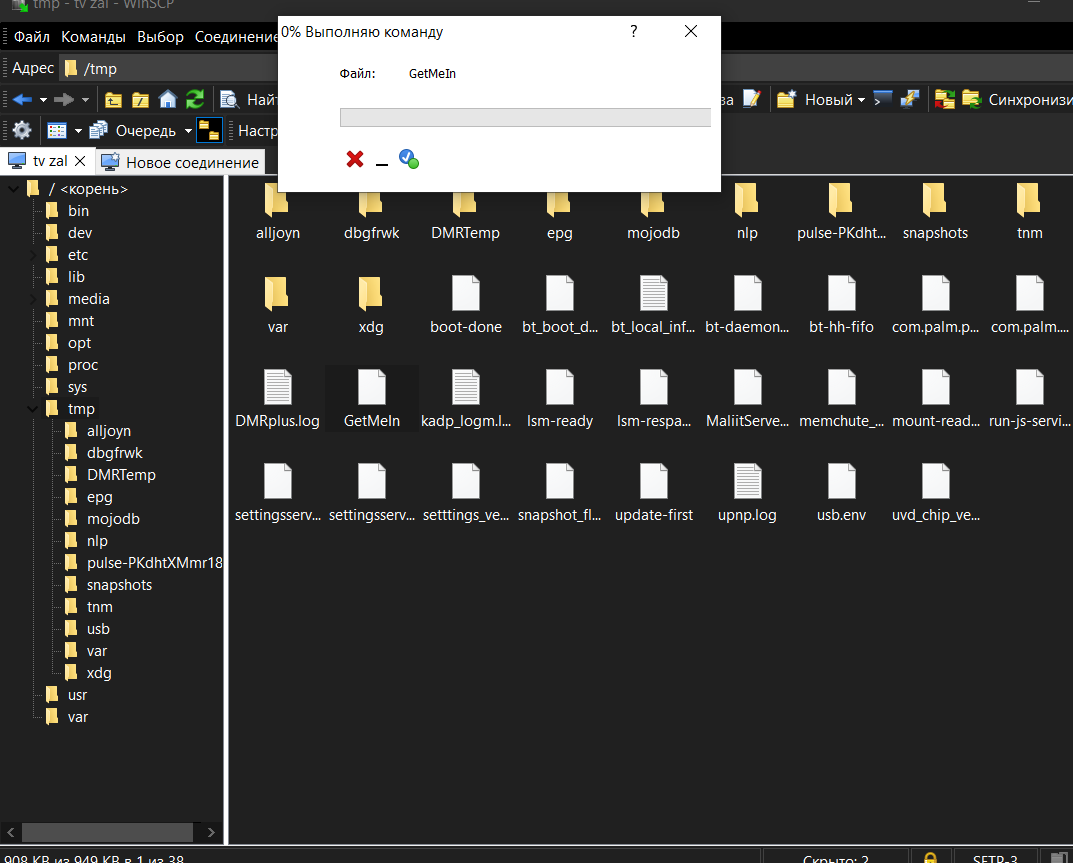
Task: Select the snapshots folder in file panel
Action: click(x=935, y=211)
